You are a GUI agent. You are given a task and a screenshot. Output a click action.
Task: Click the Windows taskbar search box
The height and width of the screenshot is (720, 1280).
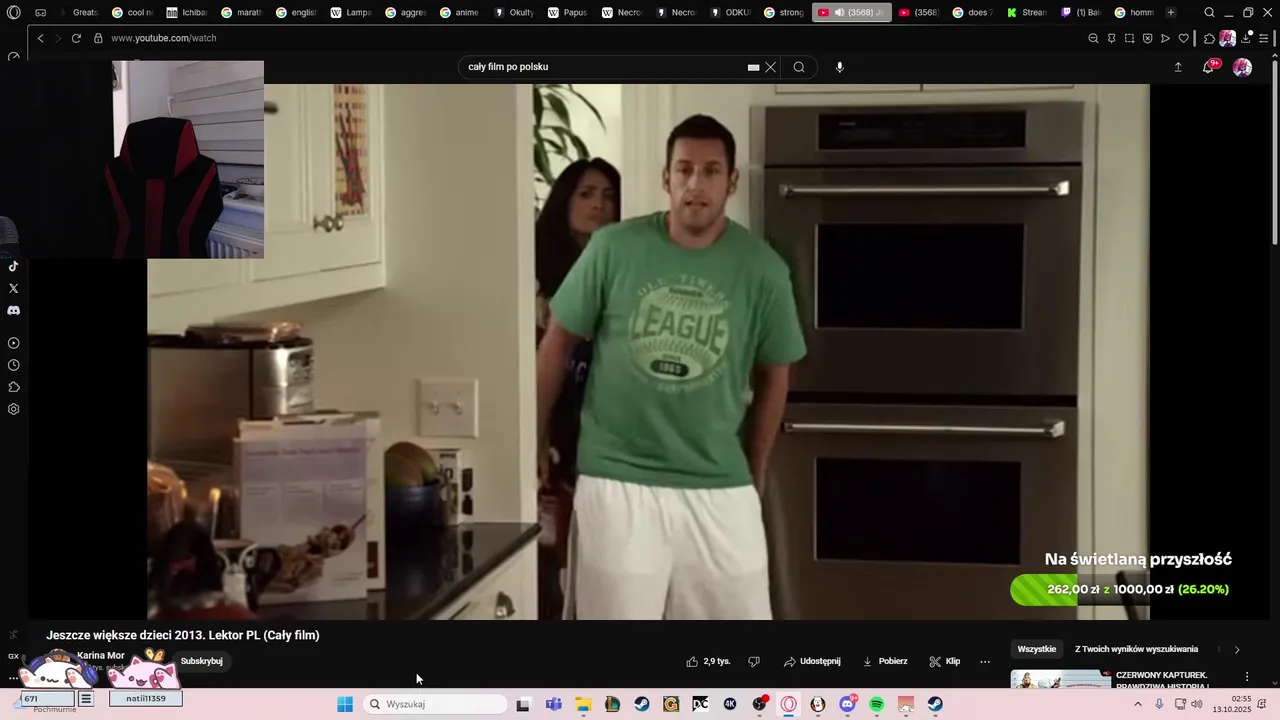(435, 704)
